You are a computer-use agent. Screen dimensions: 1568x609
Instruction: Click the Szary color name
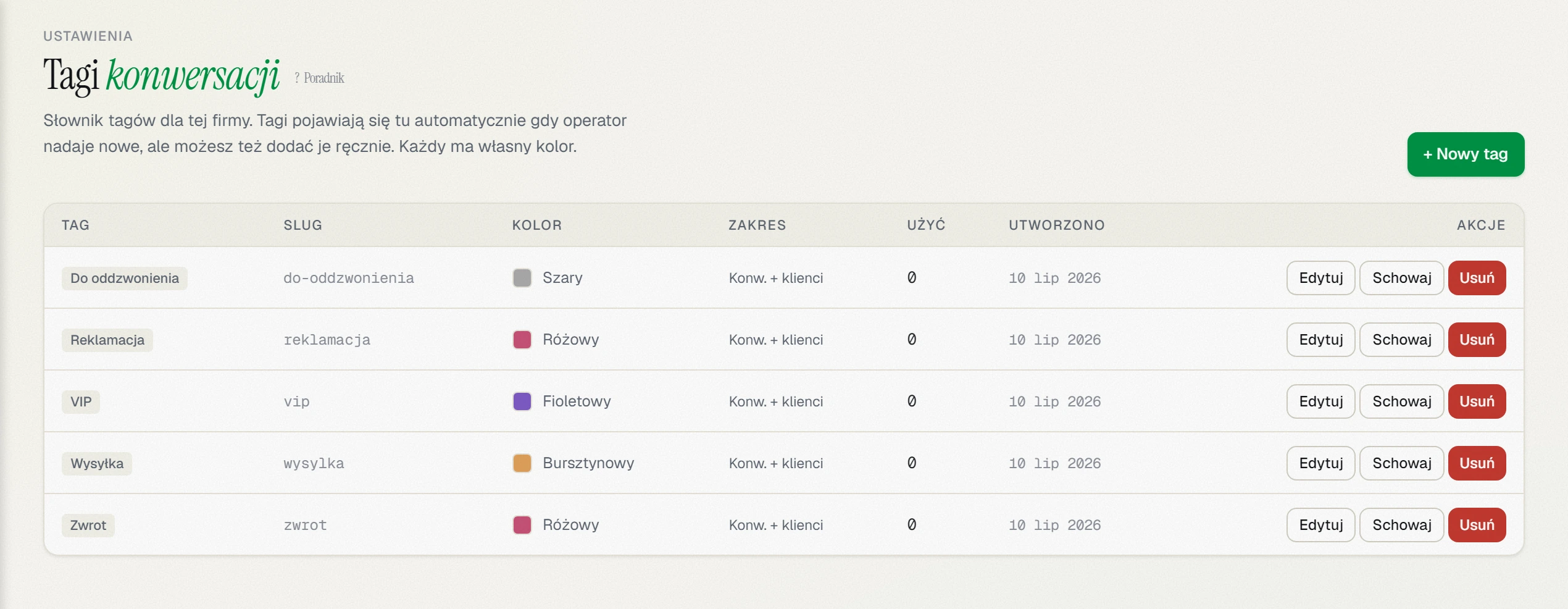coord(562,278)
